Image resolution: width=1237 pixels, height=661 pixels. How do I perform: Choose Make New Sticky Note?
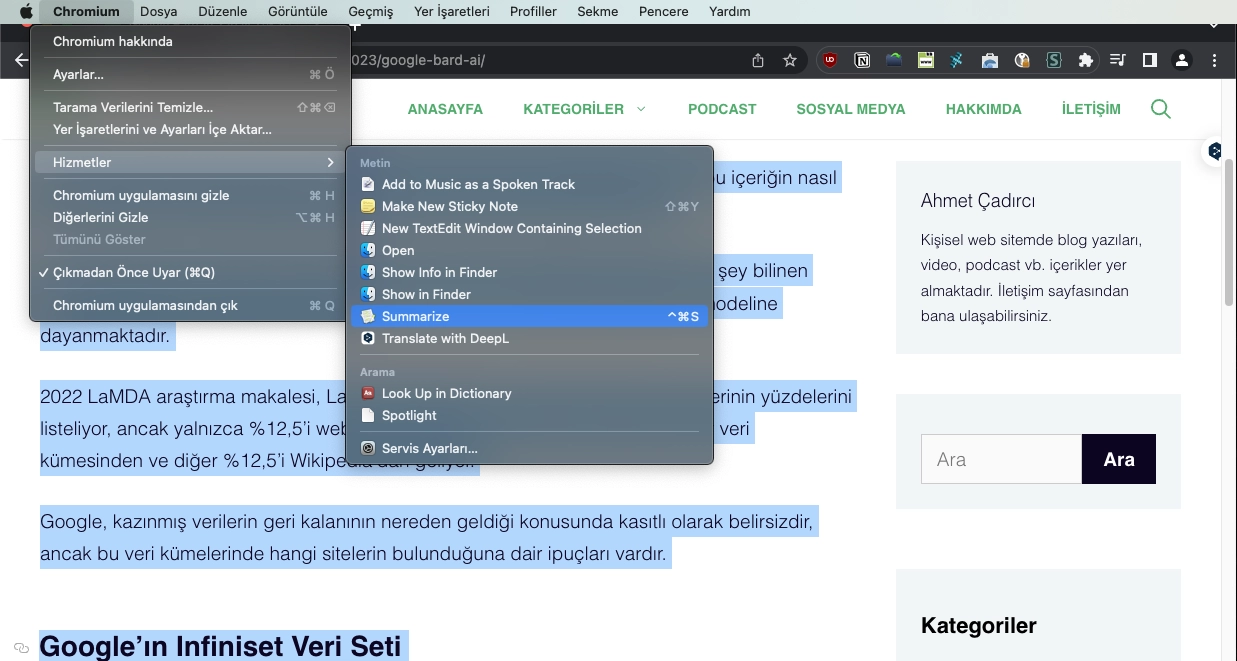click(531, 206)
